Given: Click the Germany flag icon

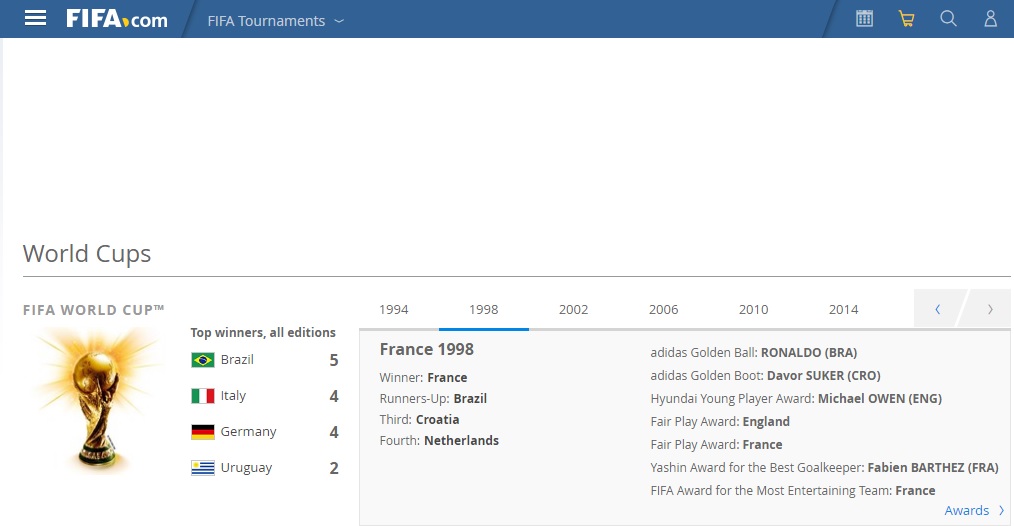Looking at the screenshot, I should (x=203, y=432).
